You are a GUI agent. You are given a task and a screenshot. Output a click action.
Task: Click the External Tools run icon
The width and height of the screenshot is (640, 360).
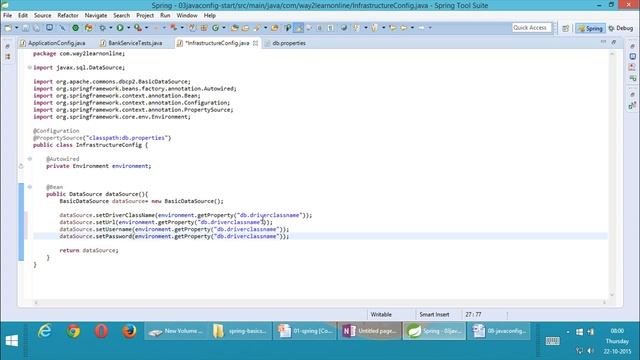click(138, 28)
